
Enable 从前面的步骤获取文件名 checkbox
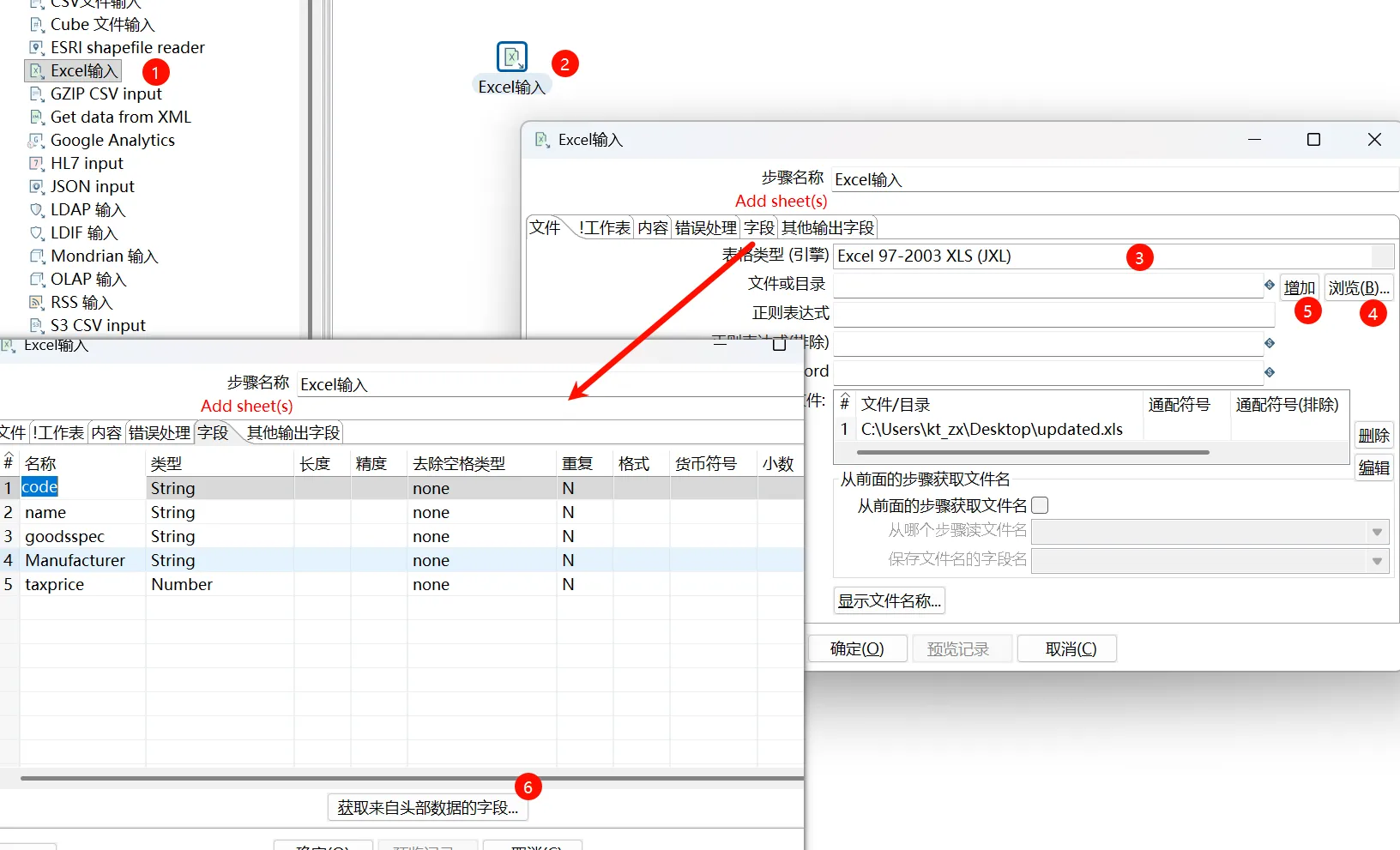[x=1040, y=506]
